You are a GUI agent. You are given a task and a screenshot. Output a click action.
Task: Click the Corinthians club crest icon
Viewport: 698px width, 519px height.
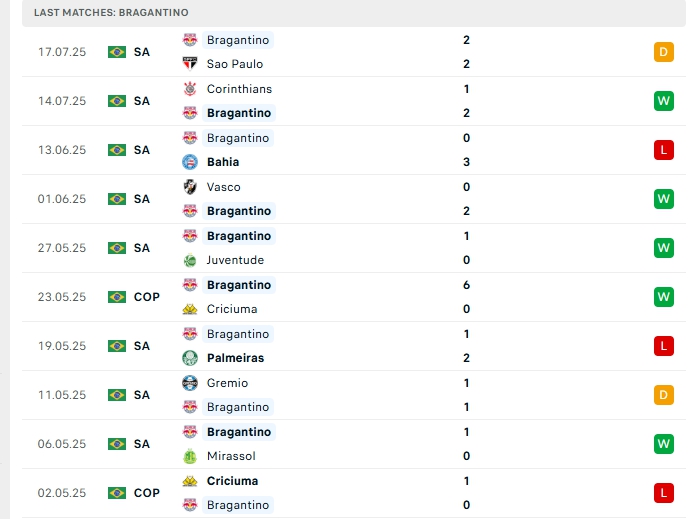pos(190,89)
